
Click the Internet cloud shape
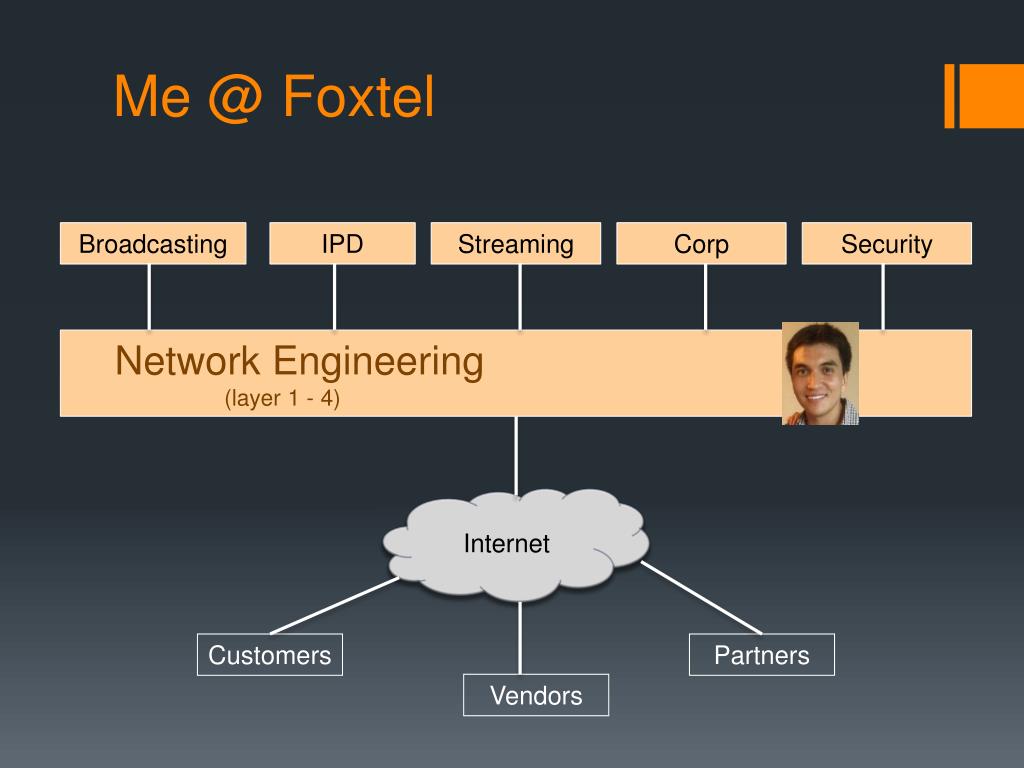(x=516, y=545)
